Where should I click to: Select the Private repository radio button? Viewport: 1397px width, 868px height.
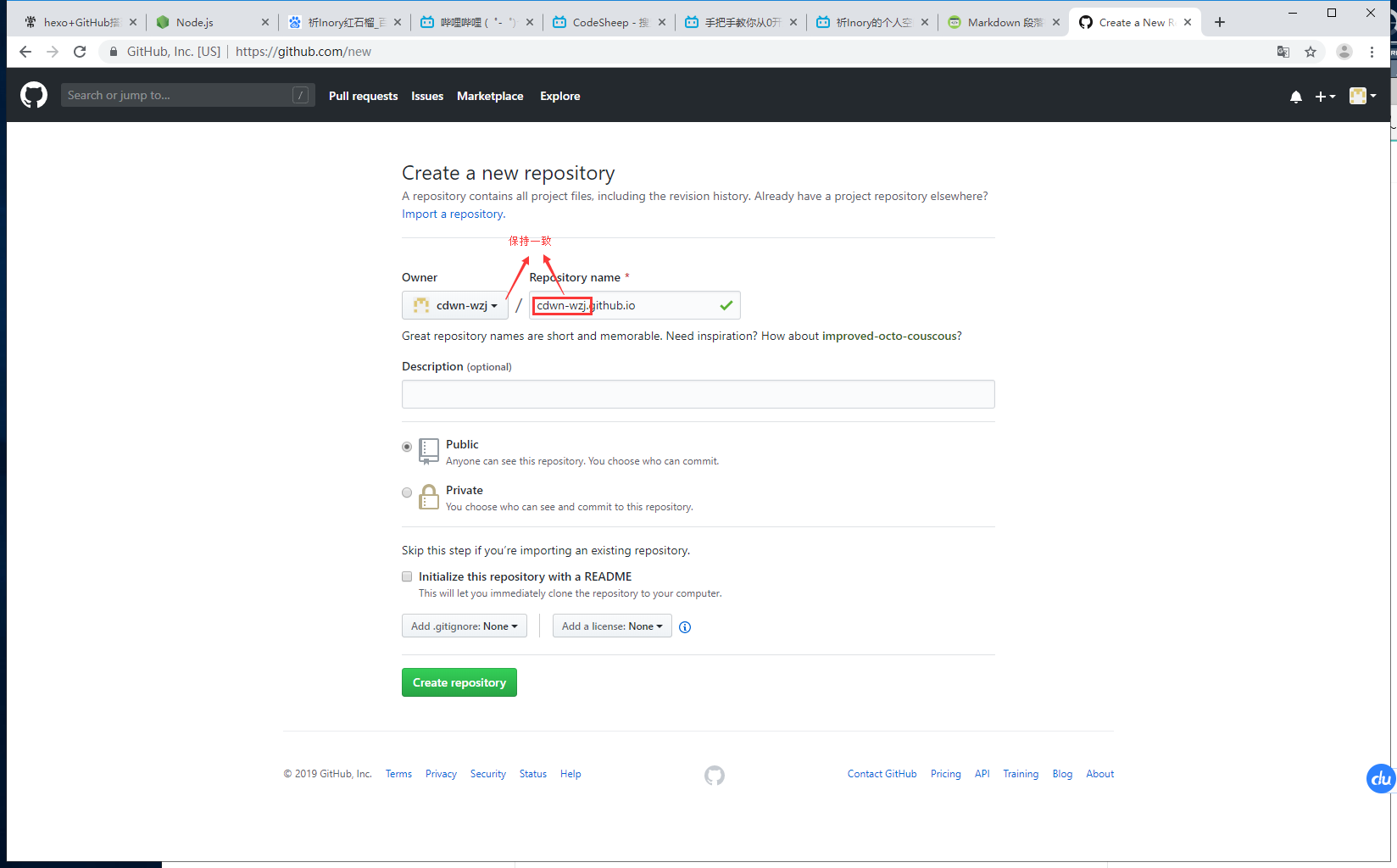pos(407,492)
